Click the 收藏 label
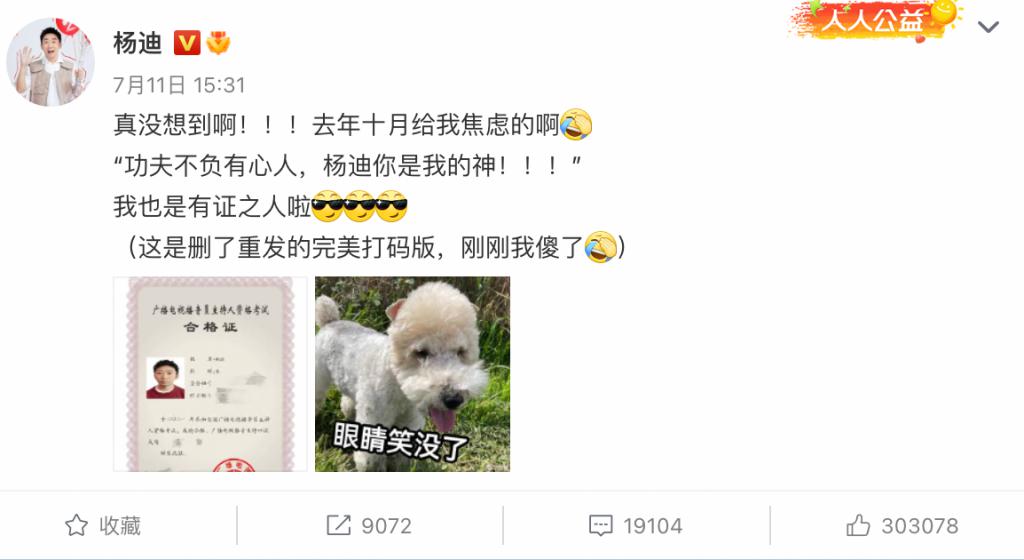The width and height of the screenshot is (1024, 560). 120,526
